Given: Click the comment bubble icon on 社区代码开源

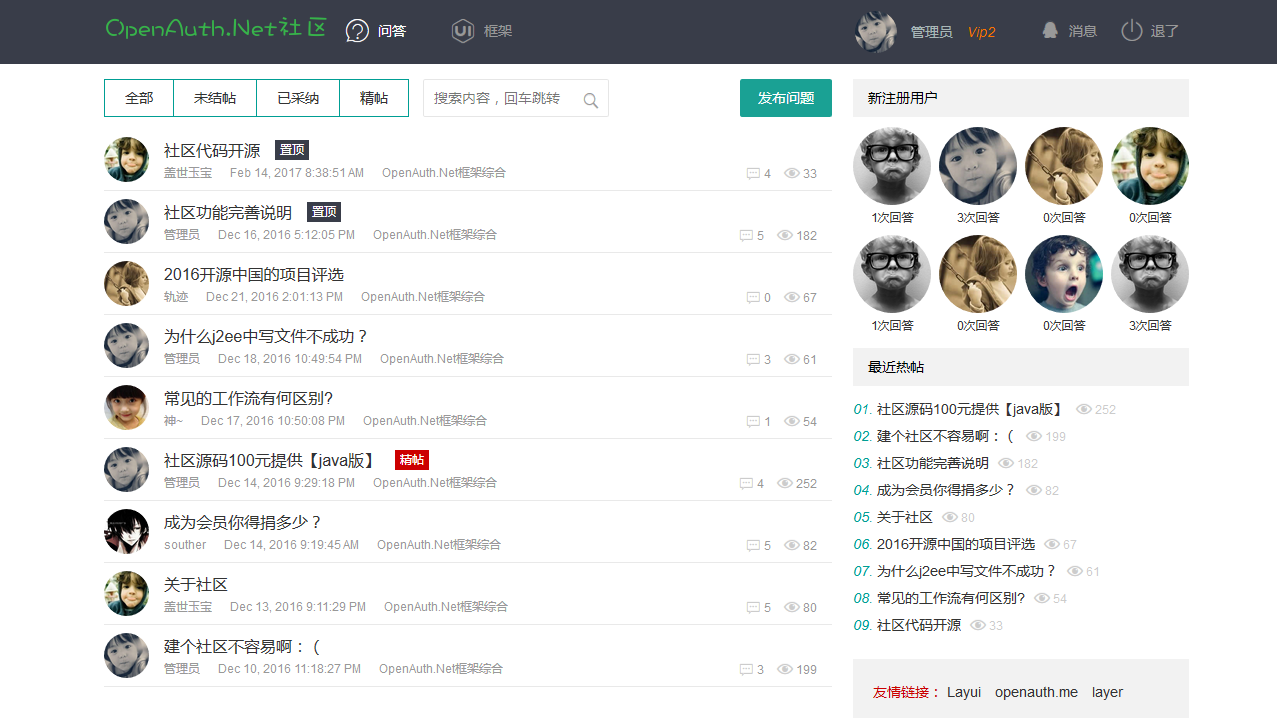Looking at the screenshot, I should pyautogui.click(x=753, y=172).
